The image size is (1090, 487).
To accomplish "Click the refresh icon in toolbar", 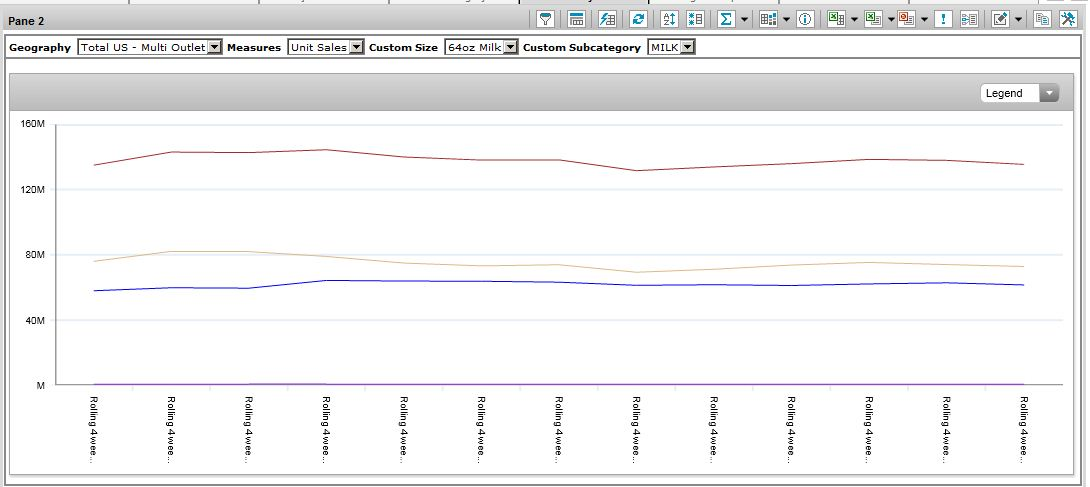I will tap(637, 20).
